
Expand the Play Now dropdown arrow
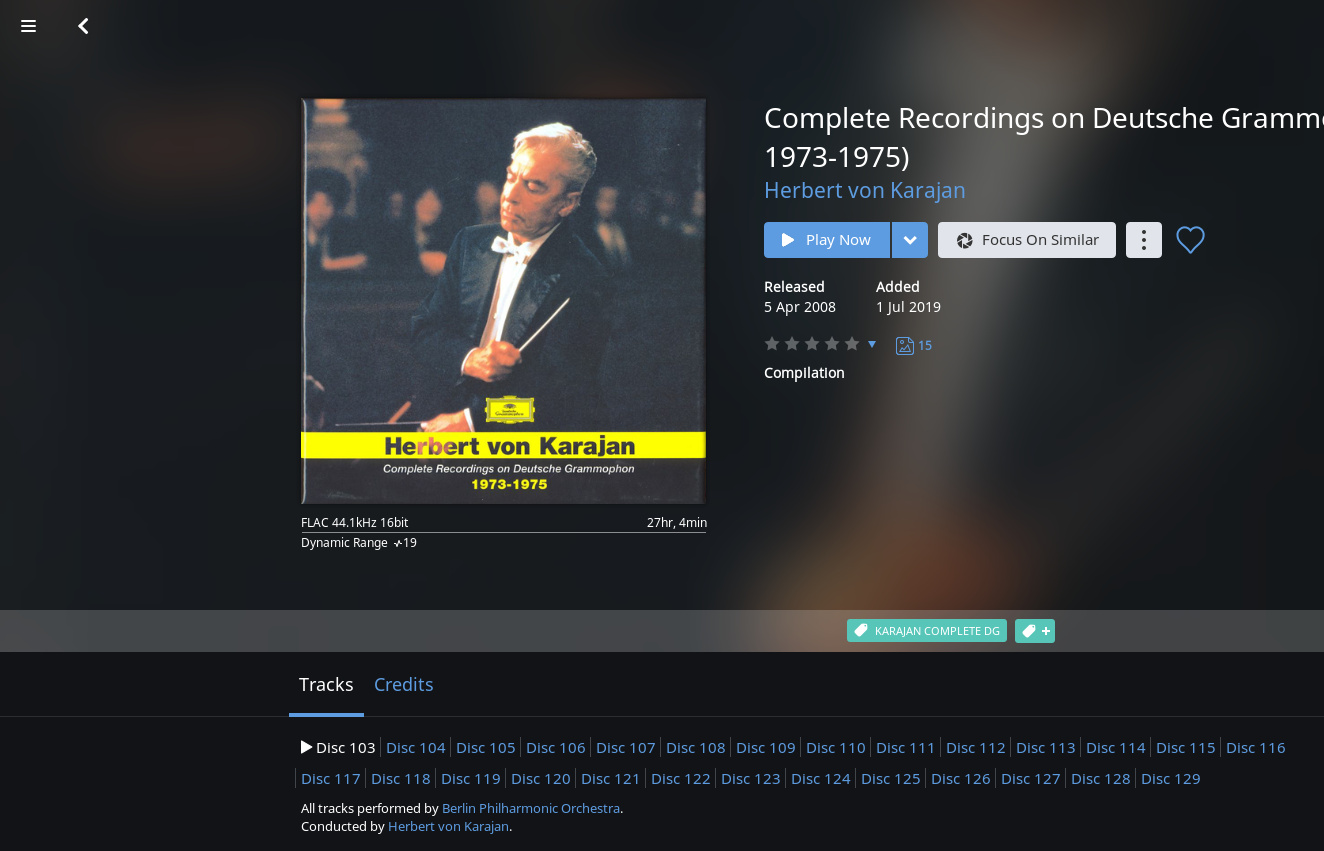tap(910, 240)
